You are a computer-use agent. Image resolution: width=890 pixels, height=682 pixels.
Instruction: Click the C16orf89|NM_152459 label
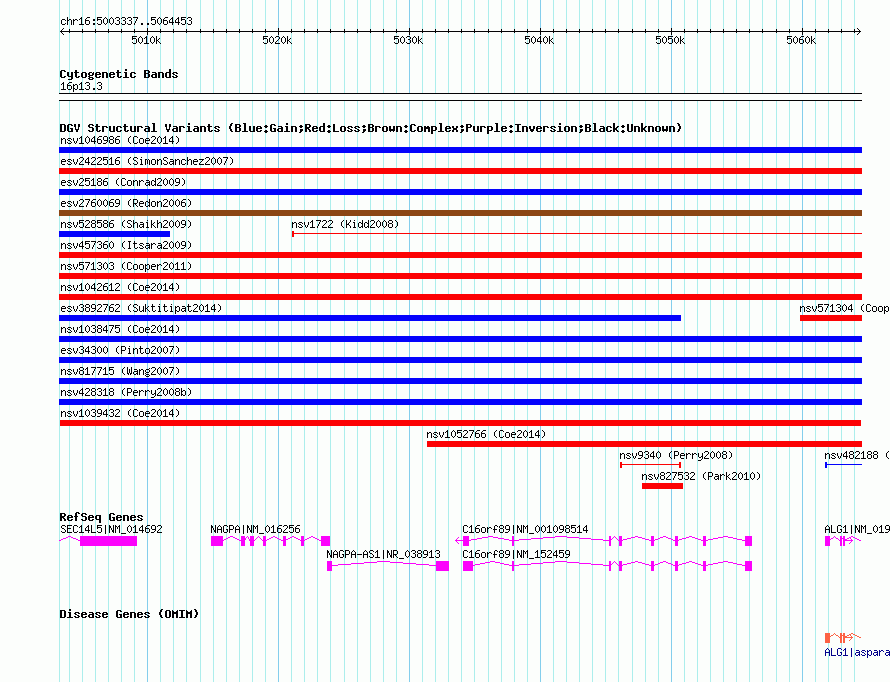pos(516,554)
